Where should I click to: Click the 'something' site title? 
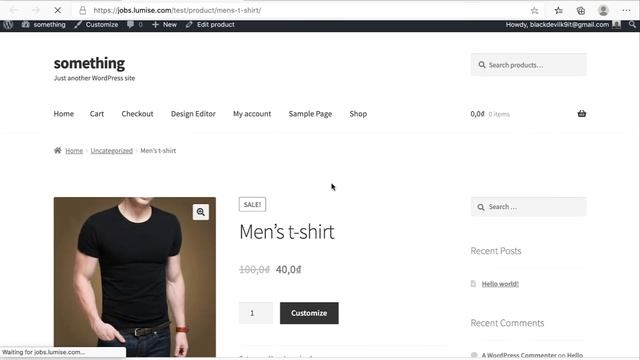click(x=89, y=63)
